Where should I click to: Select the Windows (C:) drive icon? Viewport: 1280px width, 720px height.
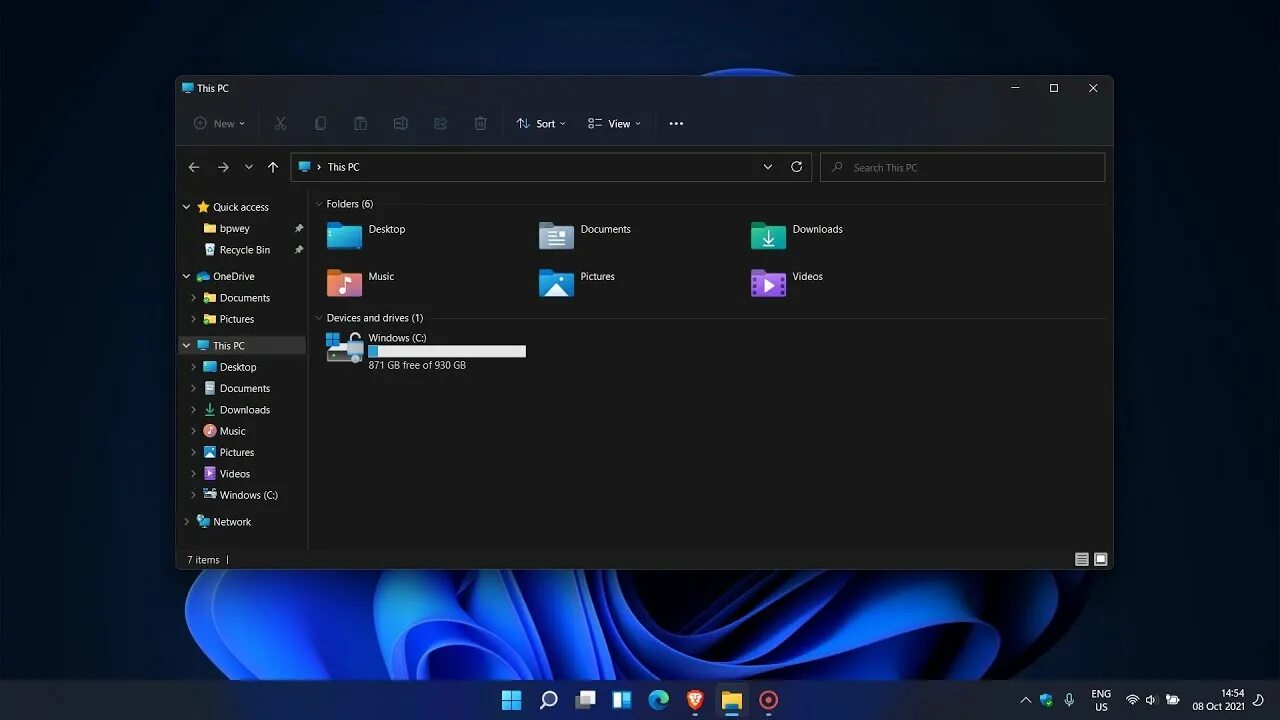pos(344,347)
